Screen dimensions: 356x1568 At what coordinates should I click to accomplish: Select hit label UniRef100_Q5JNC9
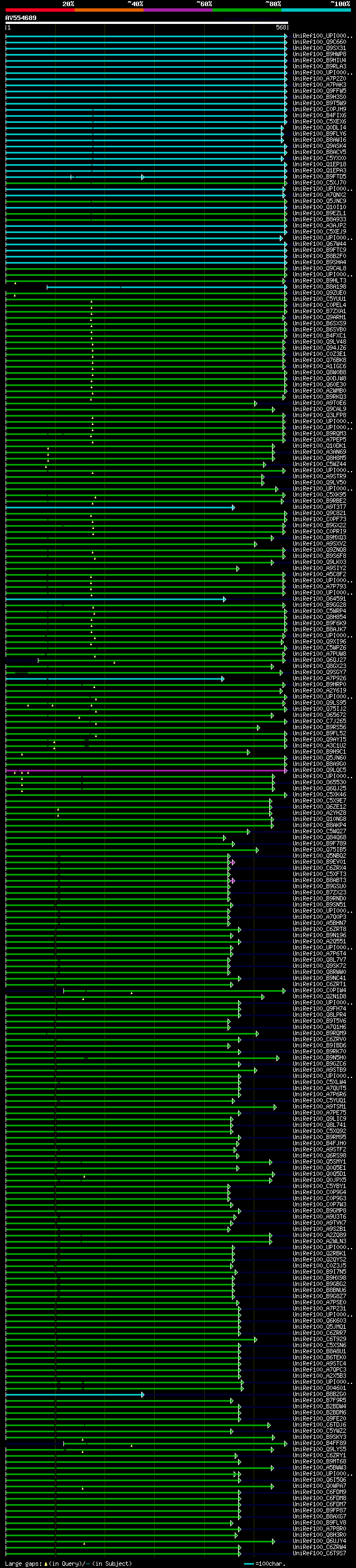319,201
